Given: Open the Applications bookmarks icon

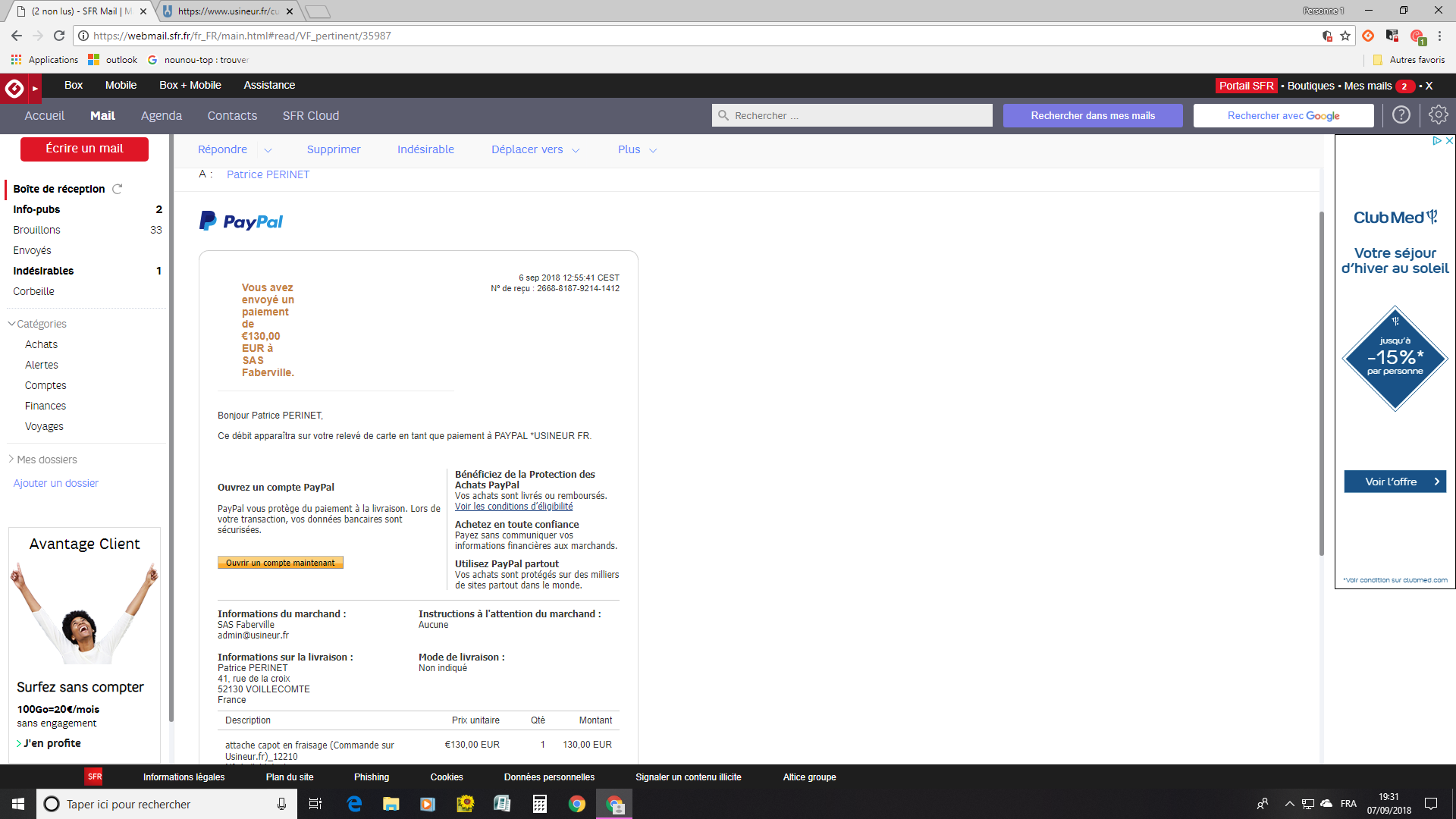Looking at the screenshot, I should (x=16, y=60).
